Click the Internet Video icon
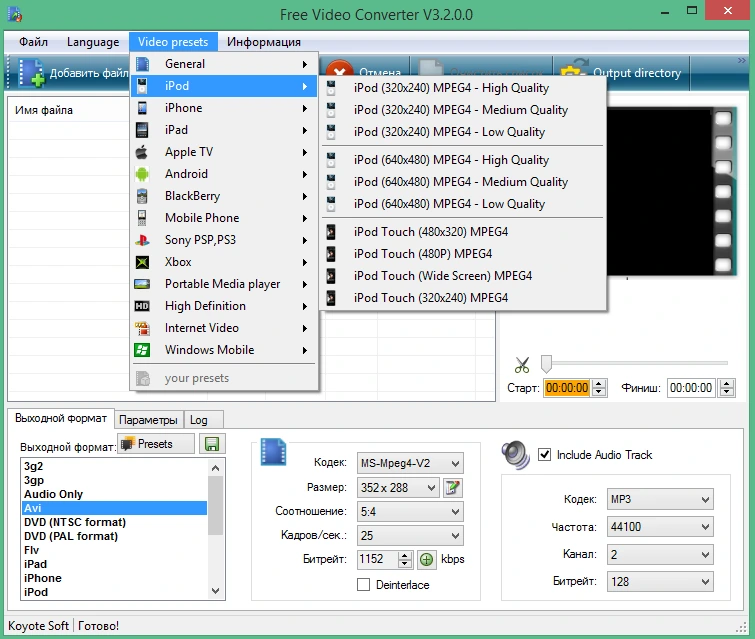Image resolution: width=755 pixels, height=639 pixels. pyautogui.click(x=142, y=328)
